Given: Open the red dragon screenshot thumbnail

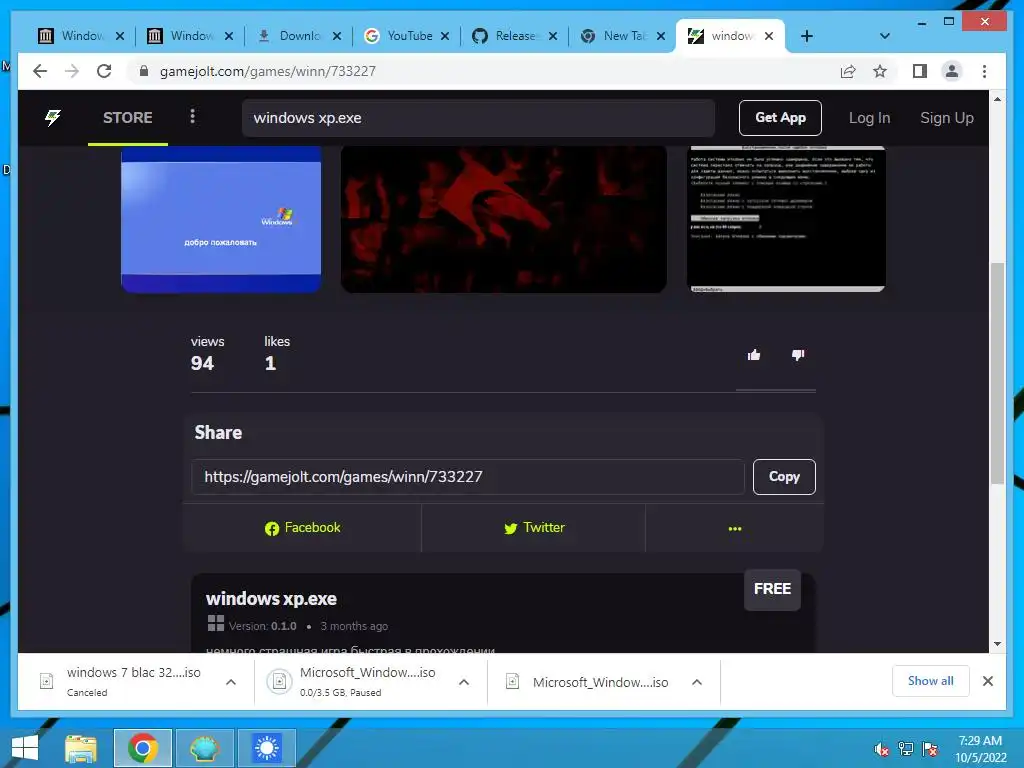Looking at the screenshot, I should [x=504, y=219].
